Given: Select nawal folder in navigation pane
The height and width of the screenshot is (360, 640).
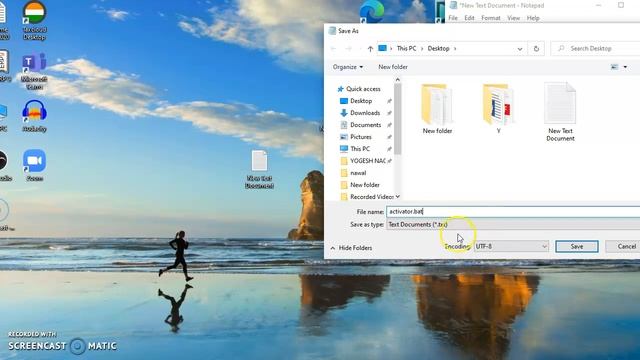Looking at the screenshot, I should click(353, 173).
